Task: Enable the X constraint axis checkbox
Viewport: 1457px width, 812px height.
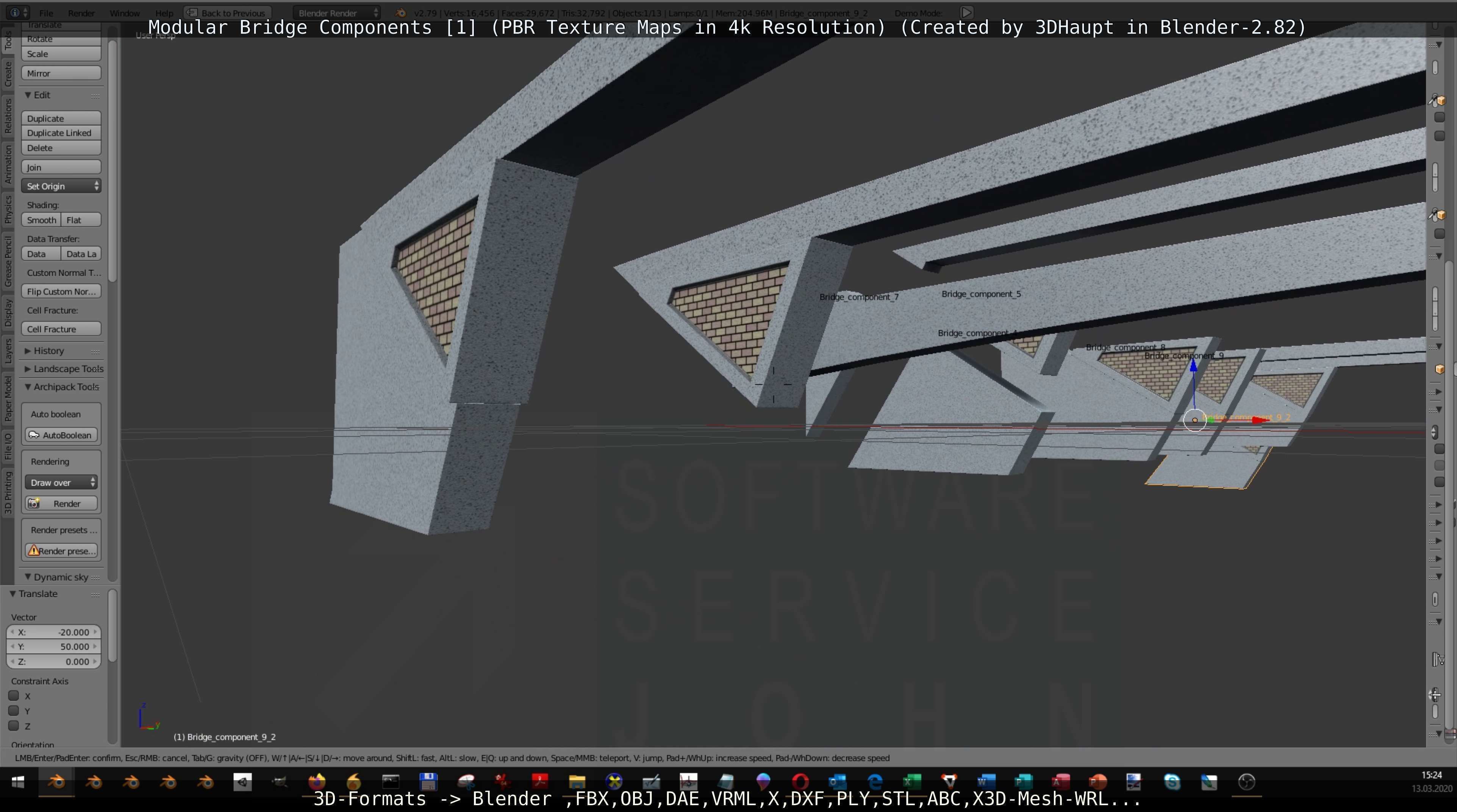Action: coord(14,695)
